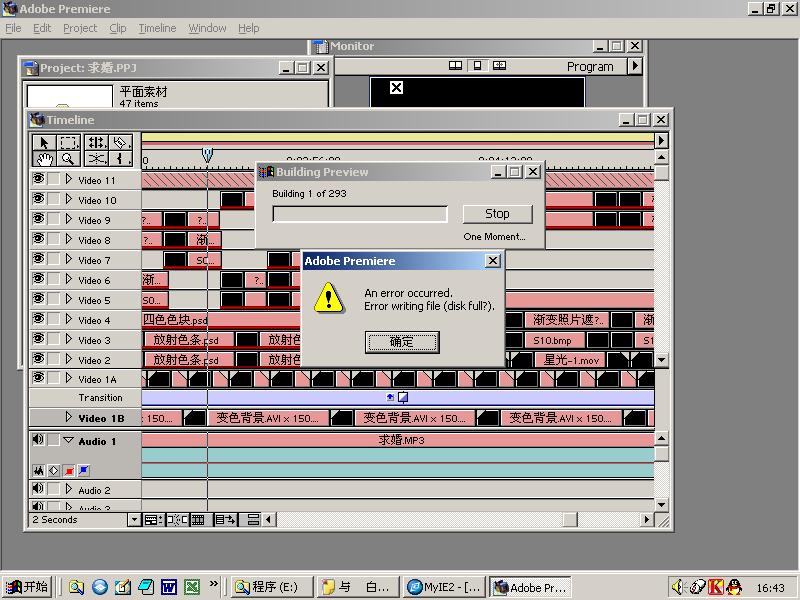The image size is (800, 600).
Task: Expand the Audio 2 track triangle
Action: tap(69, 489)
